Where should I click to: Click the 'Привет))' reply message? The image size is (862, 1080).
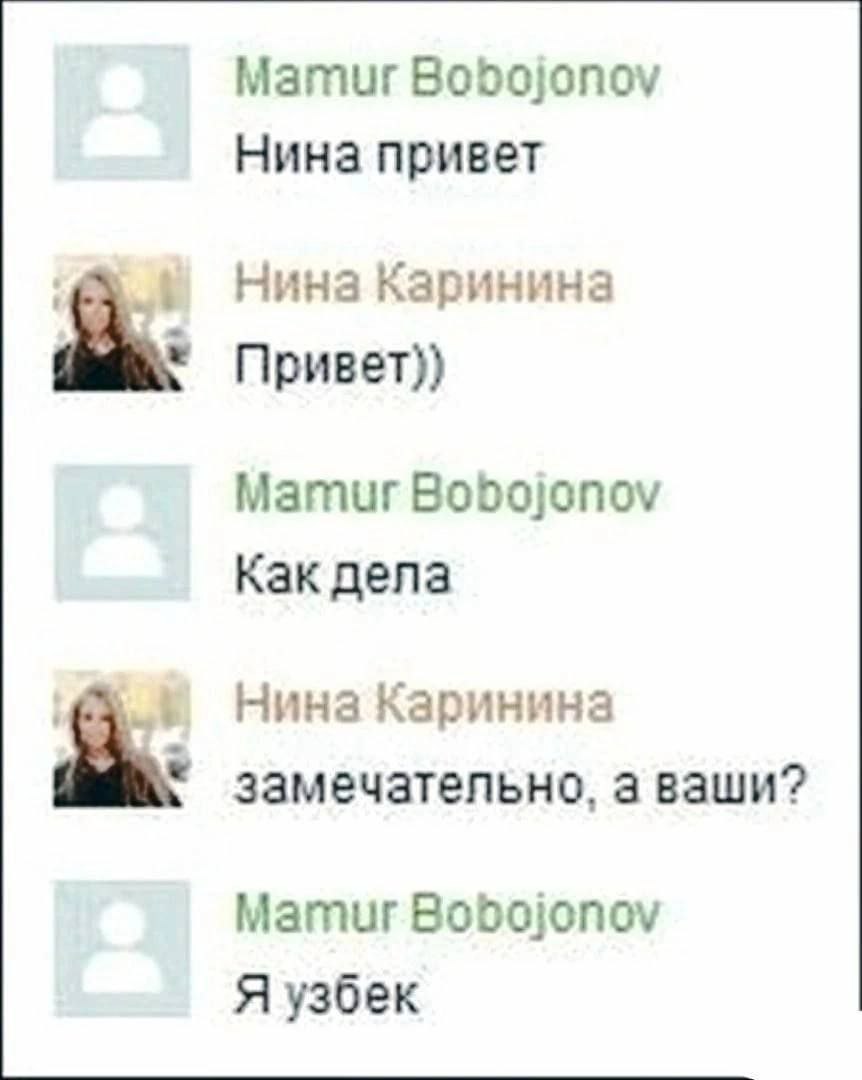pyautogui.click(x=340, y=368)
